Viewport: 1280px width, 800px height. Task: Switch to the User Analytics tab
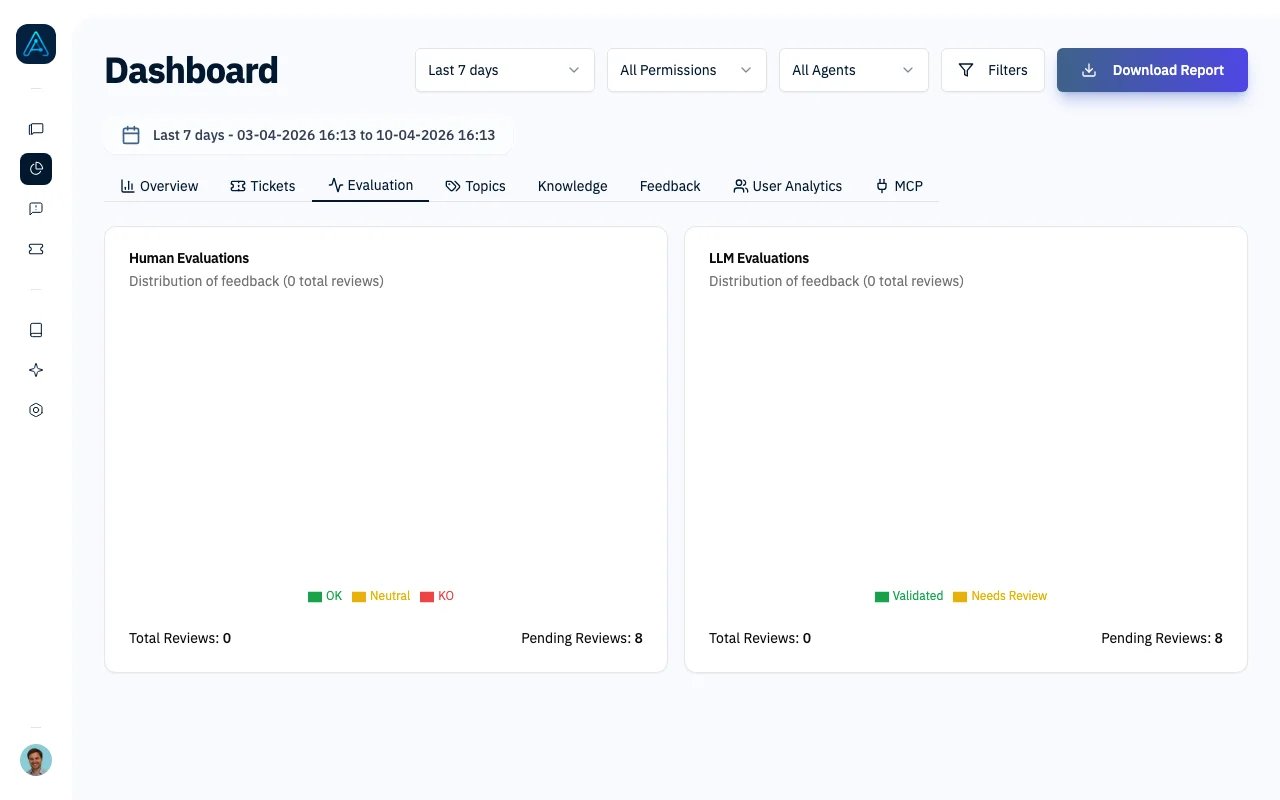pyautogui.click(x=788, y=186)
